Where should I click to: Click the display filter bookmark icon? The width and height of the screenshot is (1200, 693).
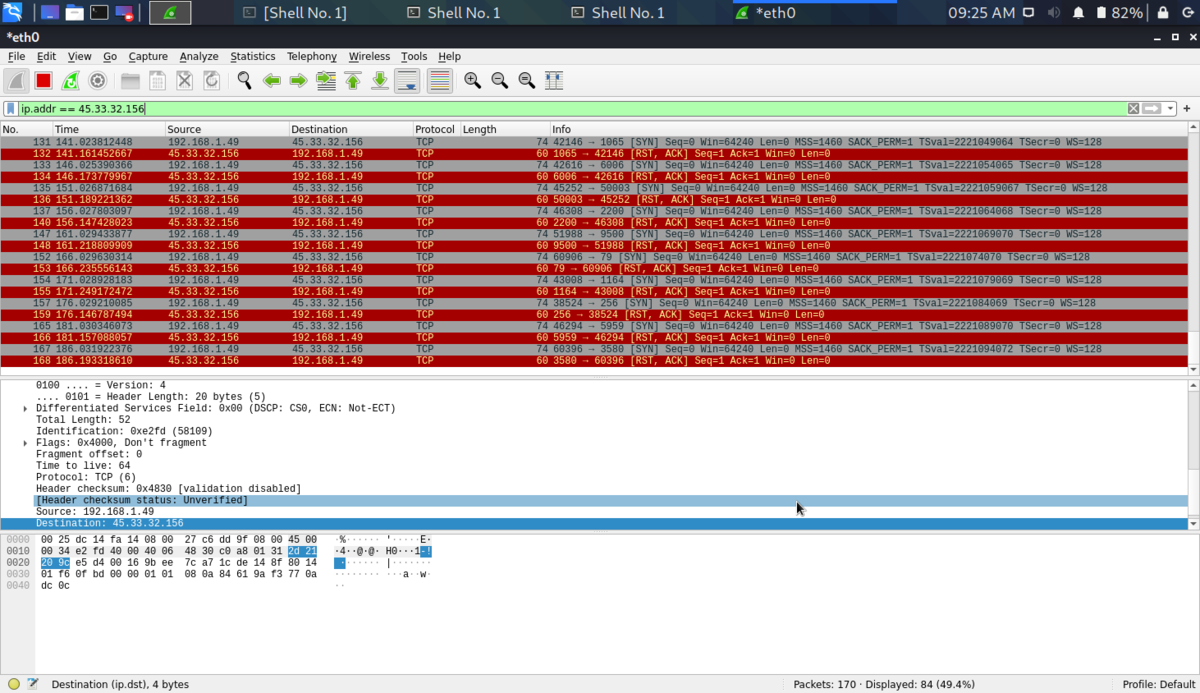tap(10, 108)
